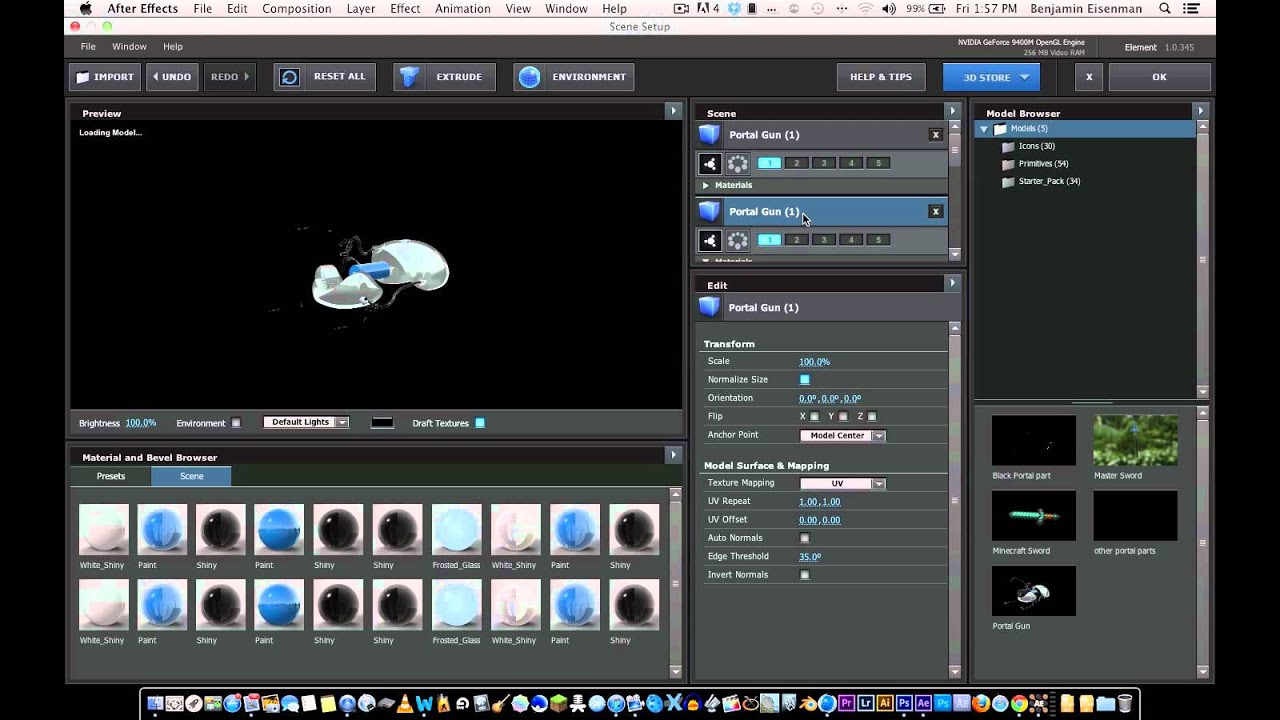Viewport: 1280px width, 720px height.
Task: Open Scene Setup Window menu
Action: [129, 47]
